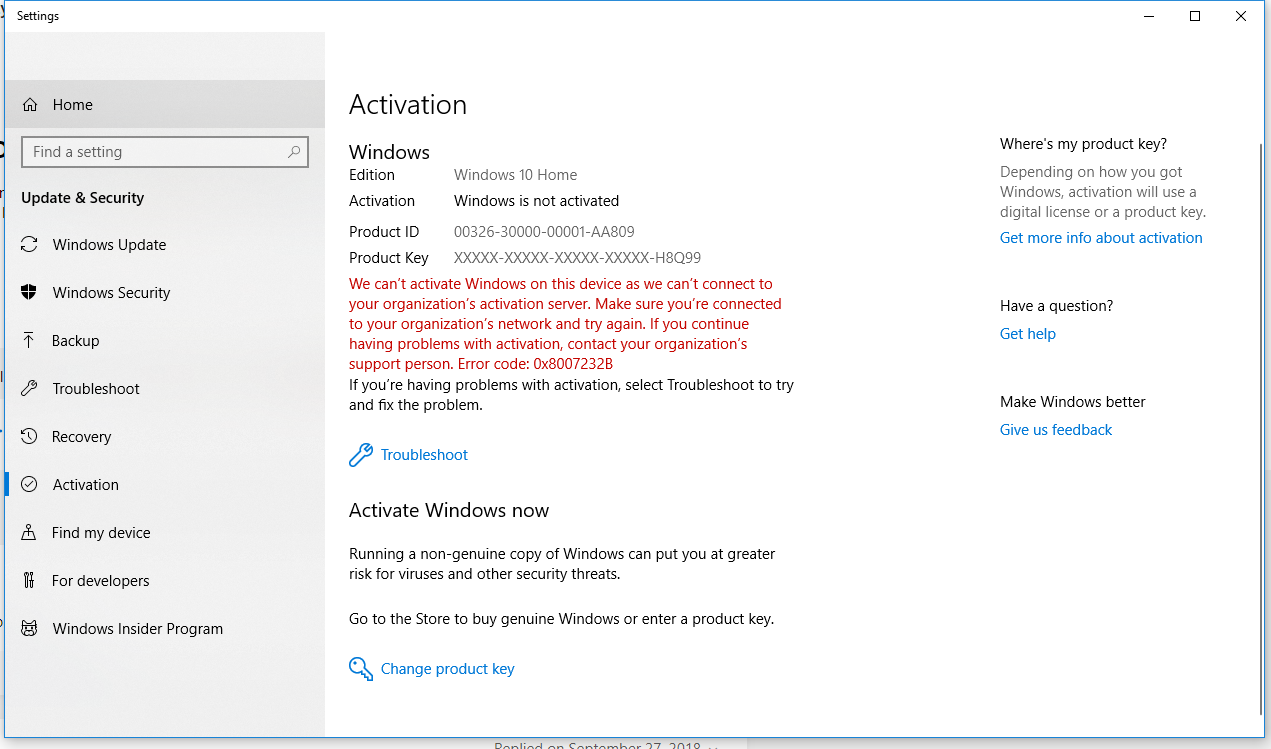Open the Backup settings
The width and height of the screenshot is (1271, 749).
pos(165,341)
